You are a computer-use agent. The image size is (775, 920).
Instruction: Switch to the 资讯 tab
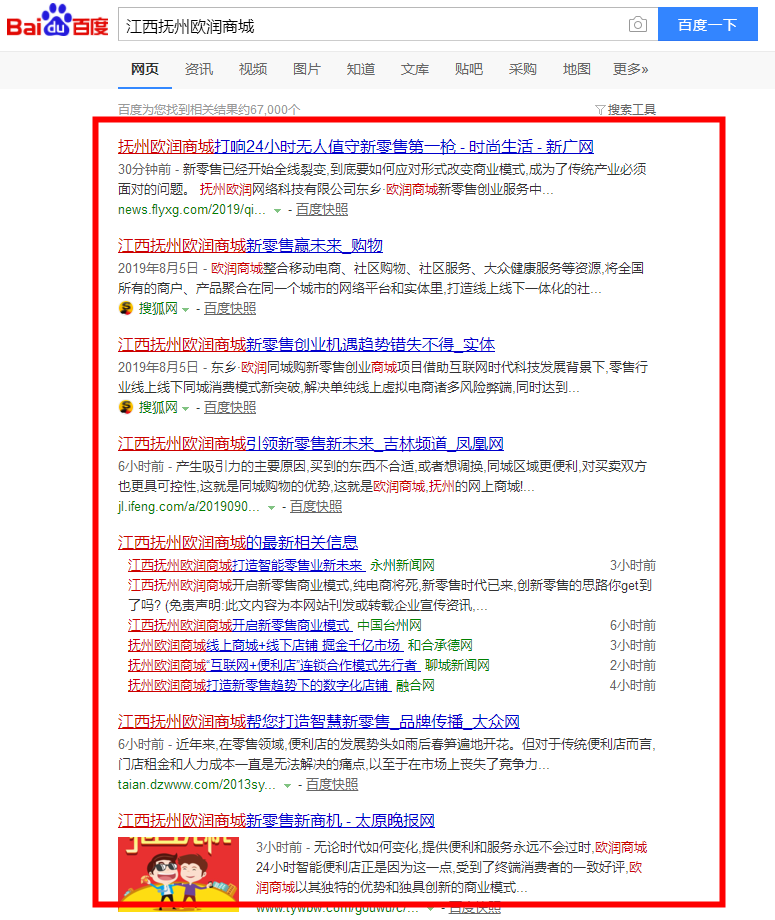click(x=198, y=69)
